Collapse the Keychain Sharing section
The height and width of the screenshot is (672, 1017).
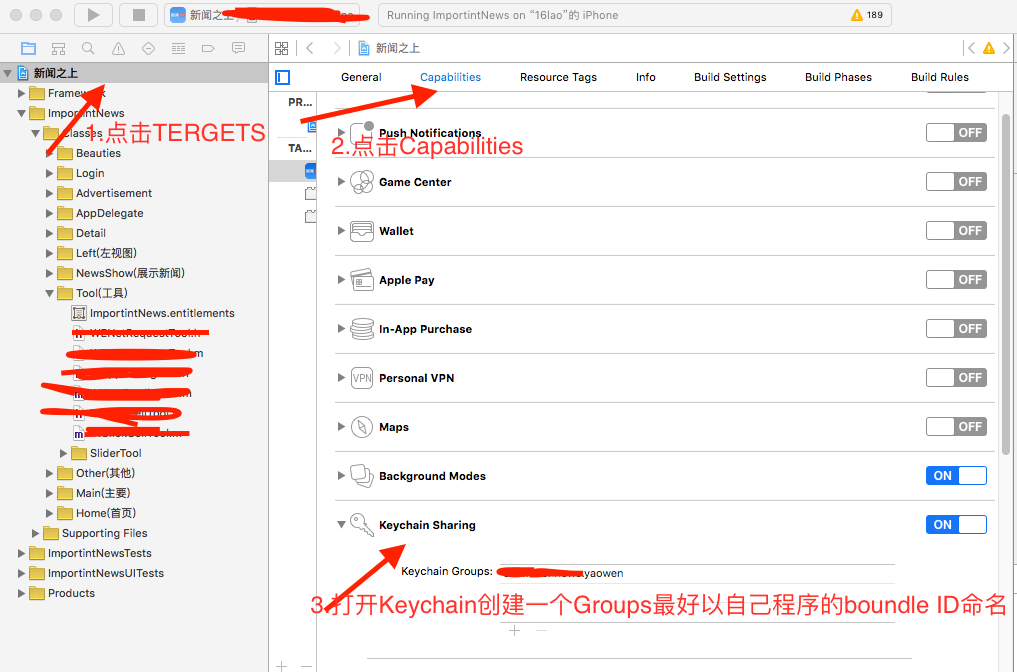click(341, 525)
